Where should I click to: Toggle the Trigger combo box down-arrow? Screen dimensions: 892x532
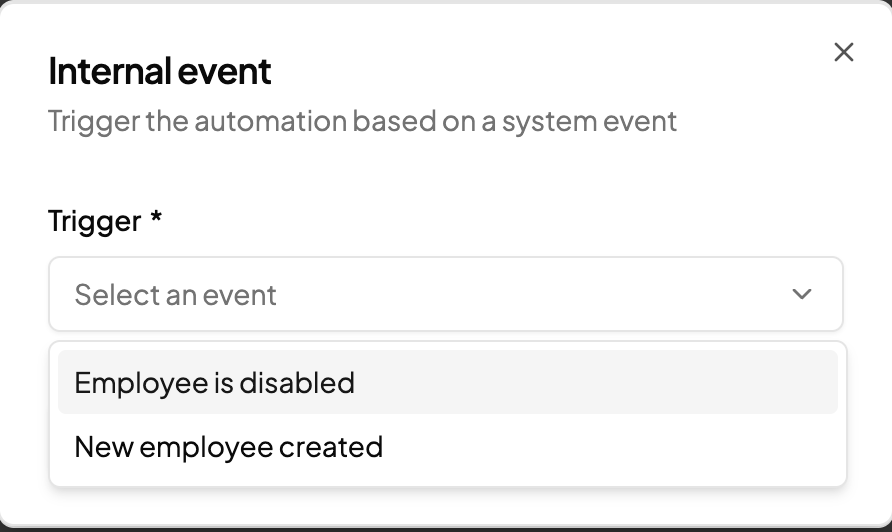tap(801, 295)
